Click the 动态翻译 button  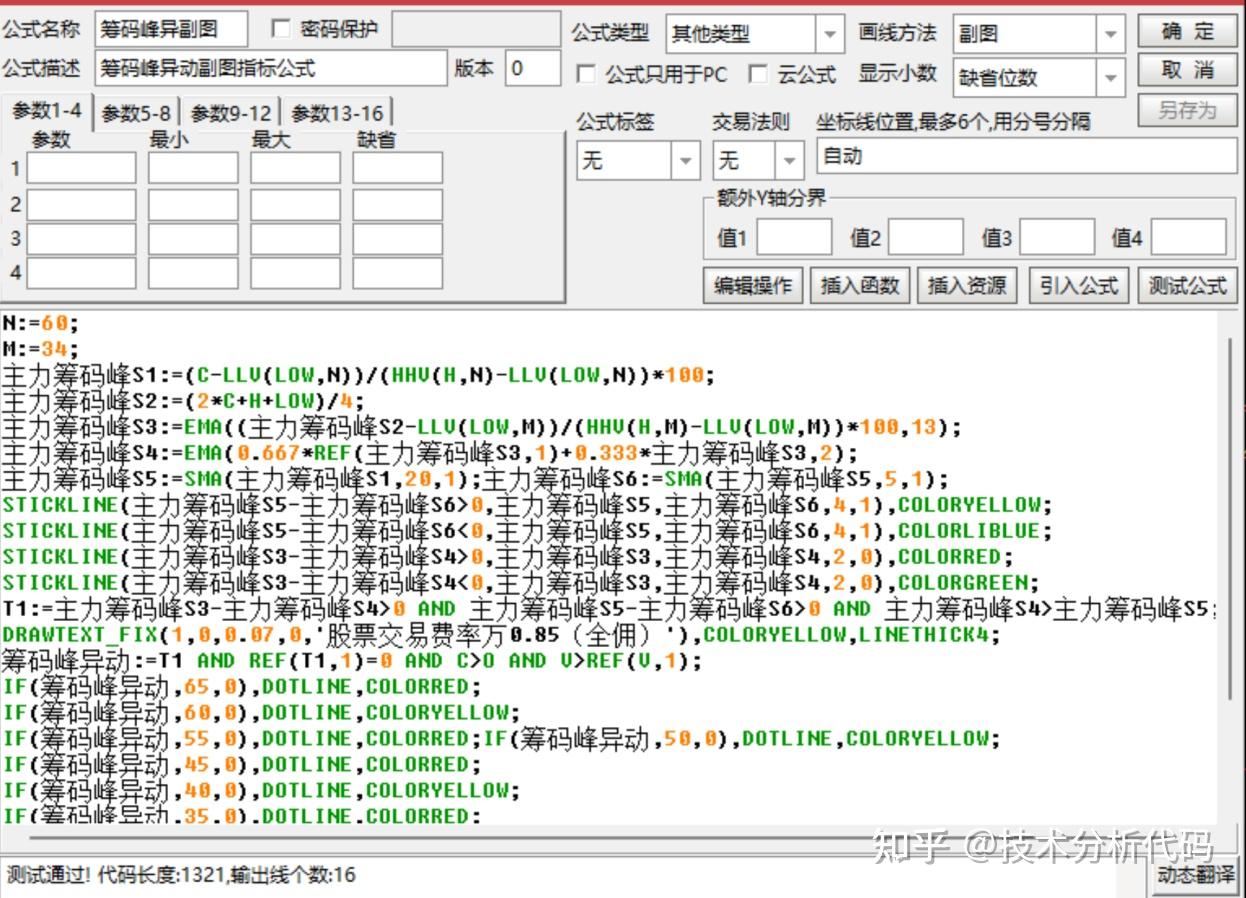pos(1196,875)
